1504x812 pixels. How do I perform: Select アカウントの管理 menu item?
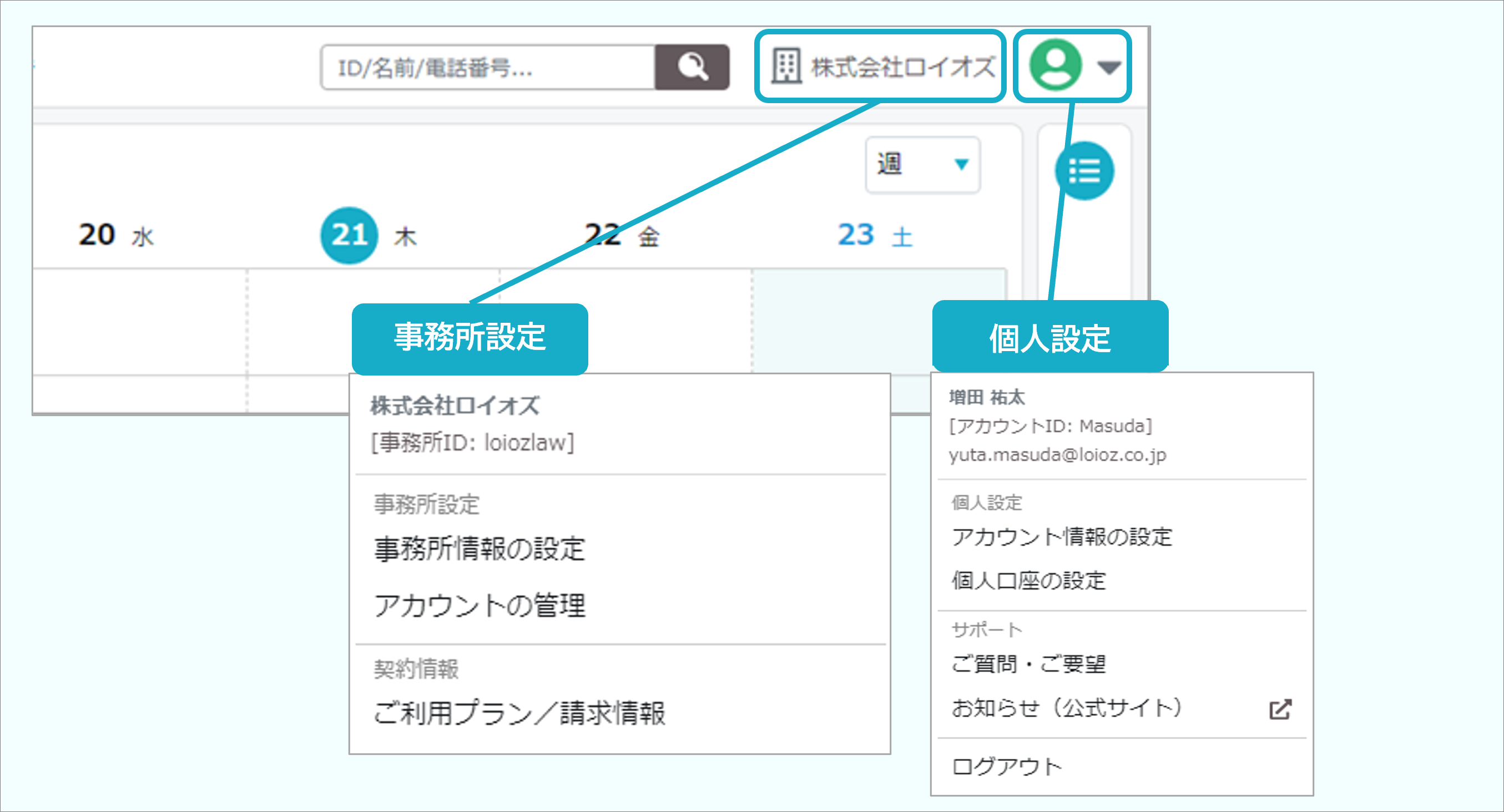(x=480, y=605)
